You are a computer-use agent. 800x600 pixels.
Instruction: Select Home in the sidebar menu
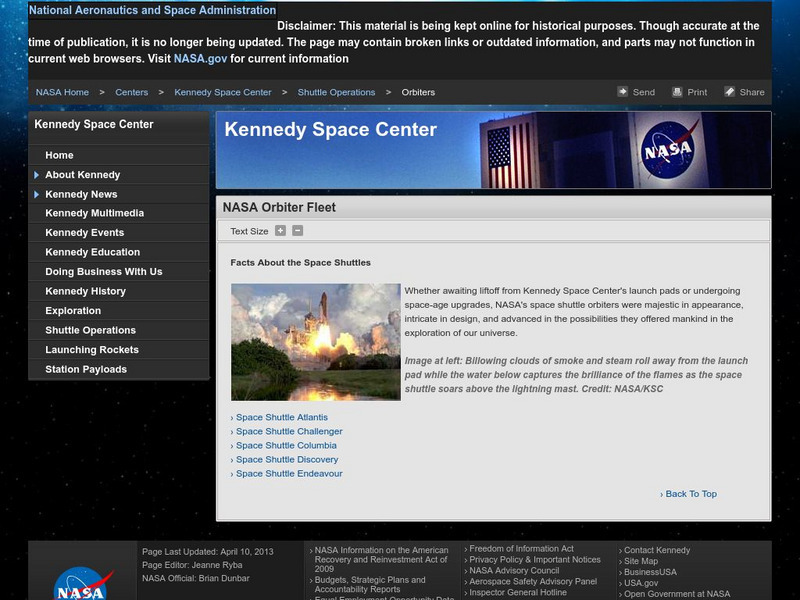tap(58, 155)
